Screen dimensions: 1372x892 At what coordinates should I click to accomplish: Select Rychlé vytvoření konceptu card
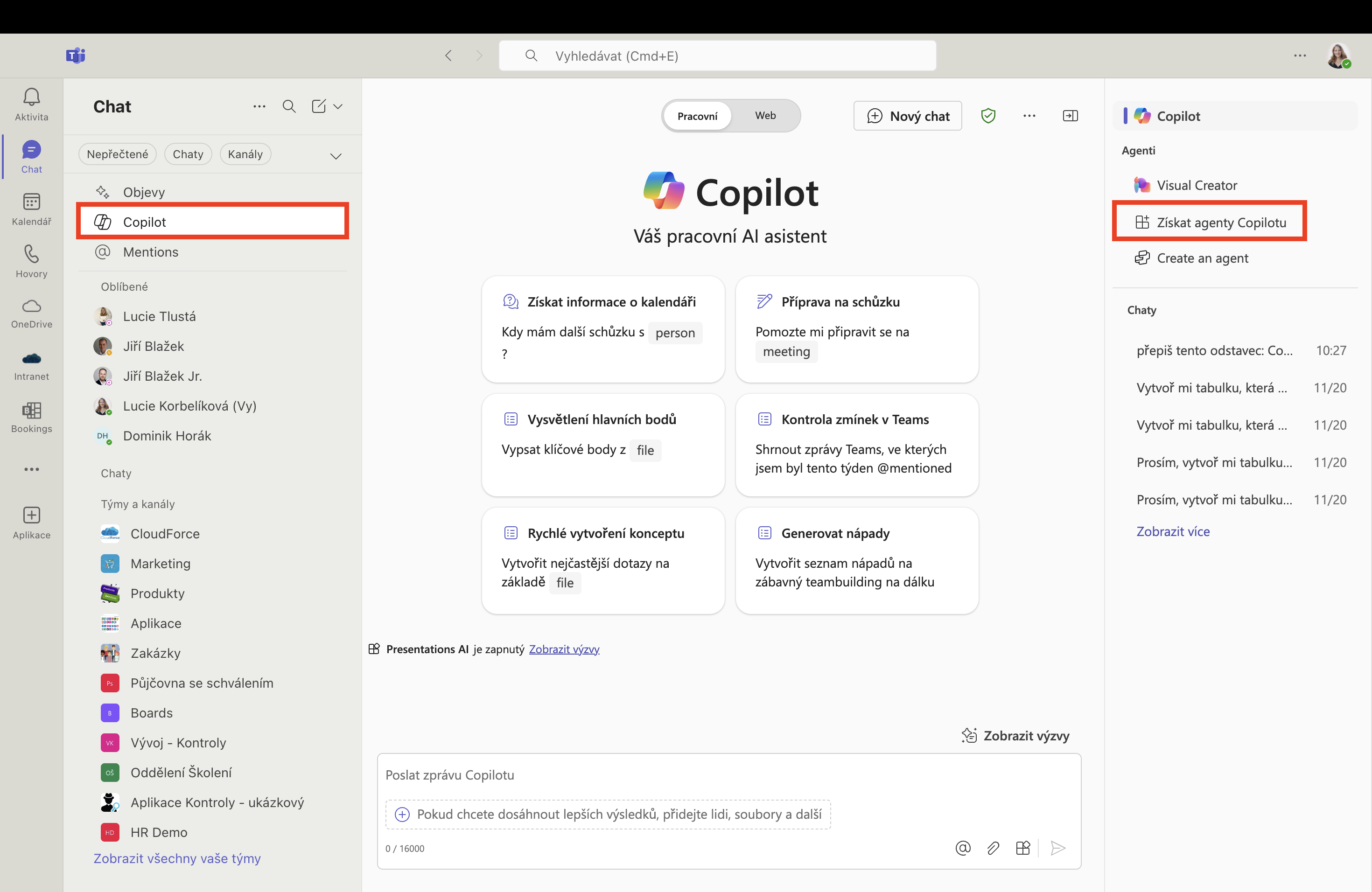pyautogui.click(x=603, y=561)
